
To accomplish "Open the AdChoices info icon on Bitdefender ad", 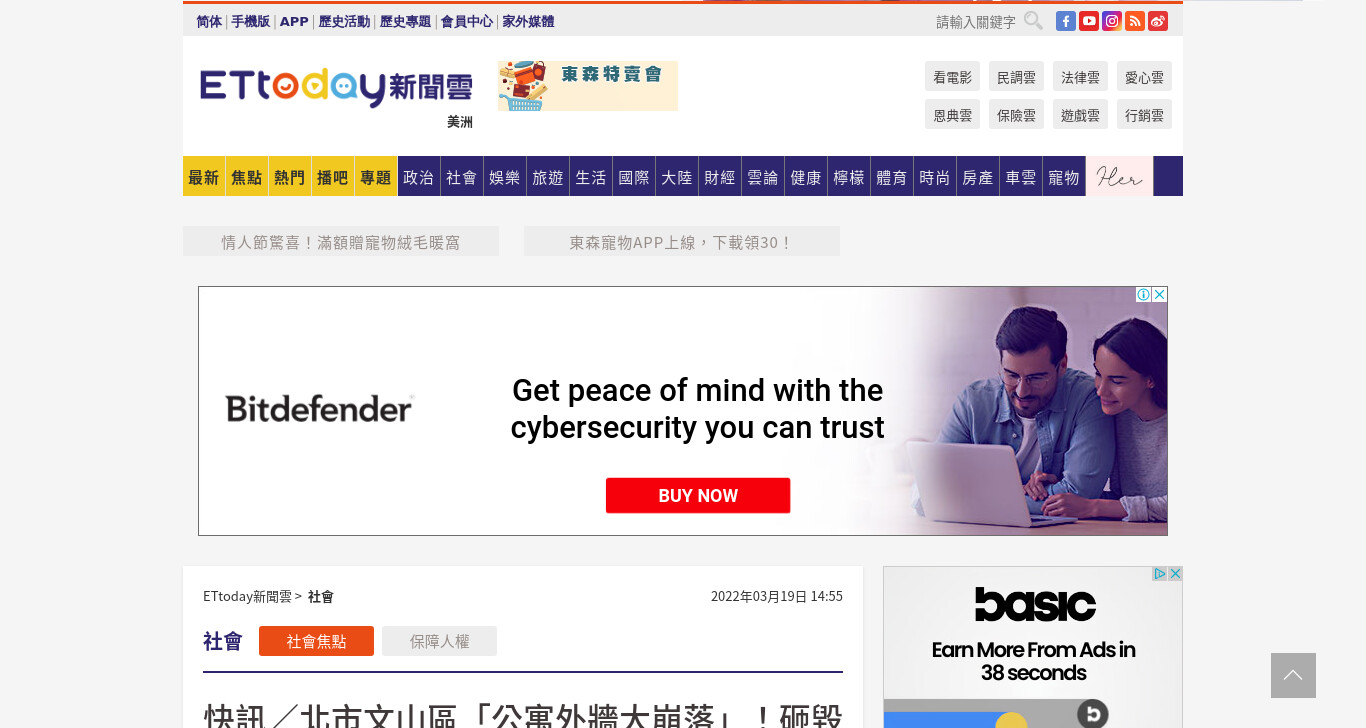I will [1144, 294].
